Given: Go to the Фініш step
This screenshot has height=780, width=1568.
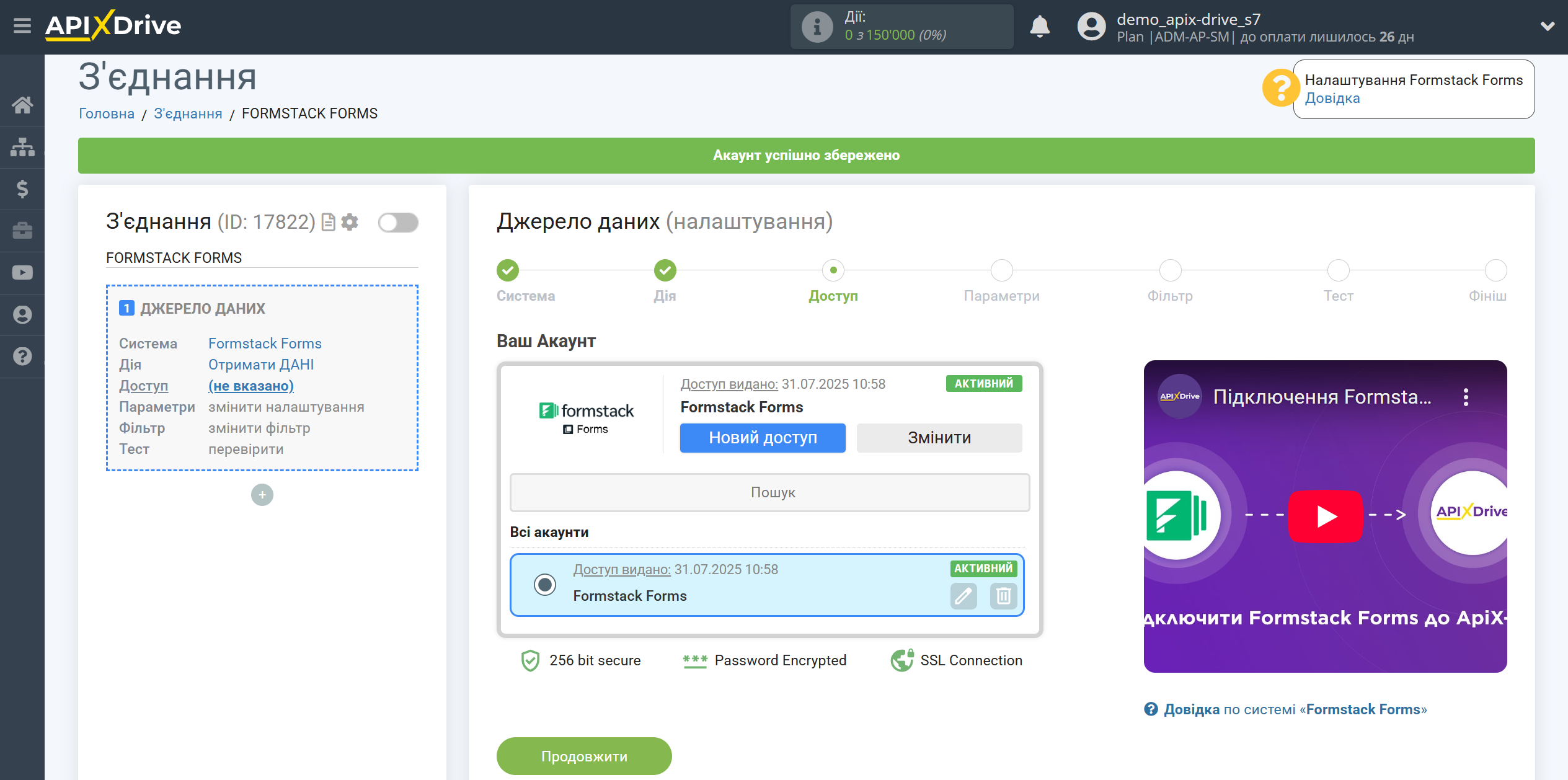Looking at the screenshot, I should click(1495, 270).
